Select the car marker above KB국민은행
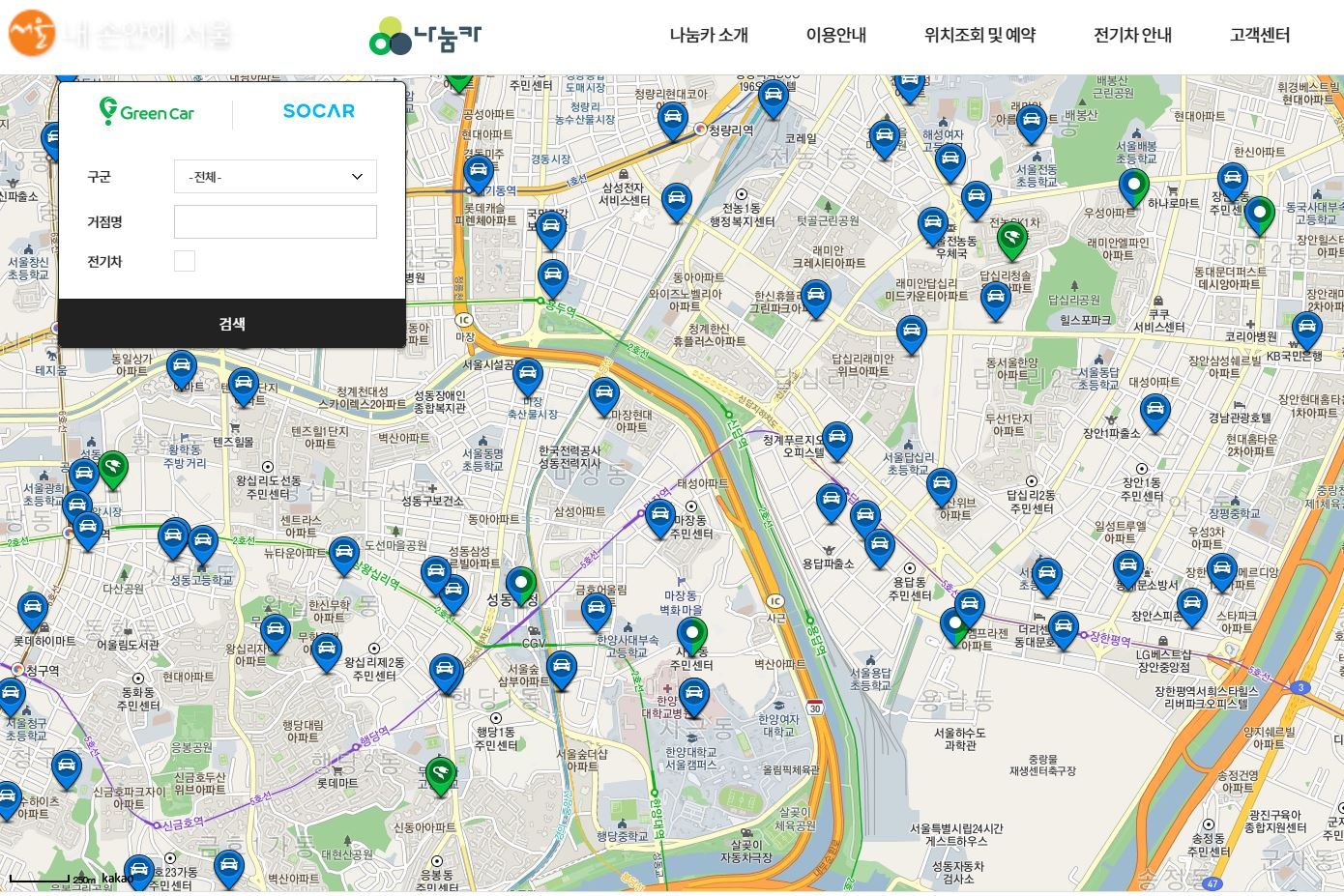Image resolution: width=1344 pixels, height=896 pixels. tap(1306, 330)
